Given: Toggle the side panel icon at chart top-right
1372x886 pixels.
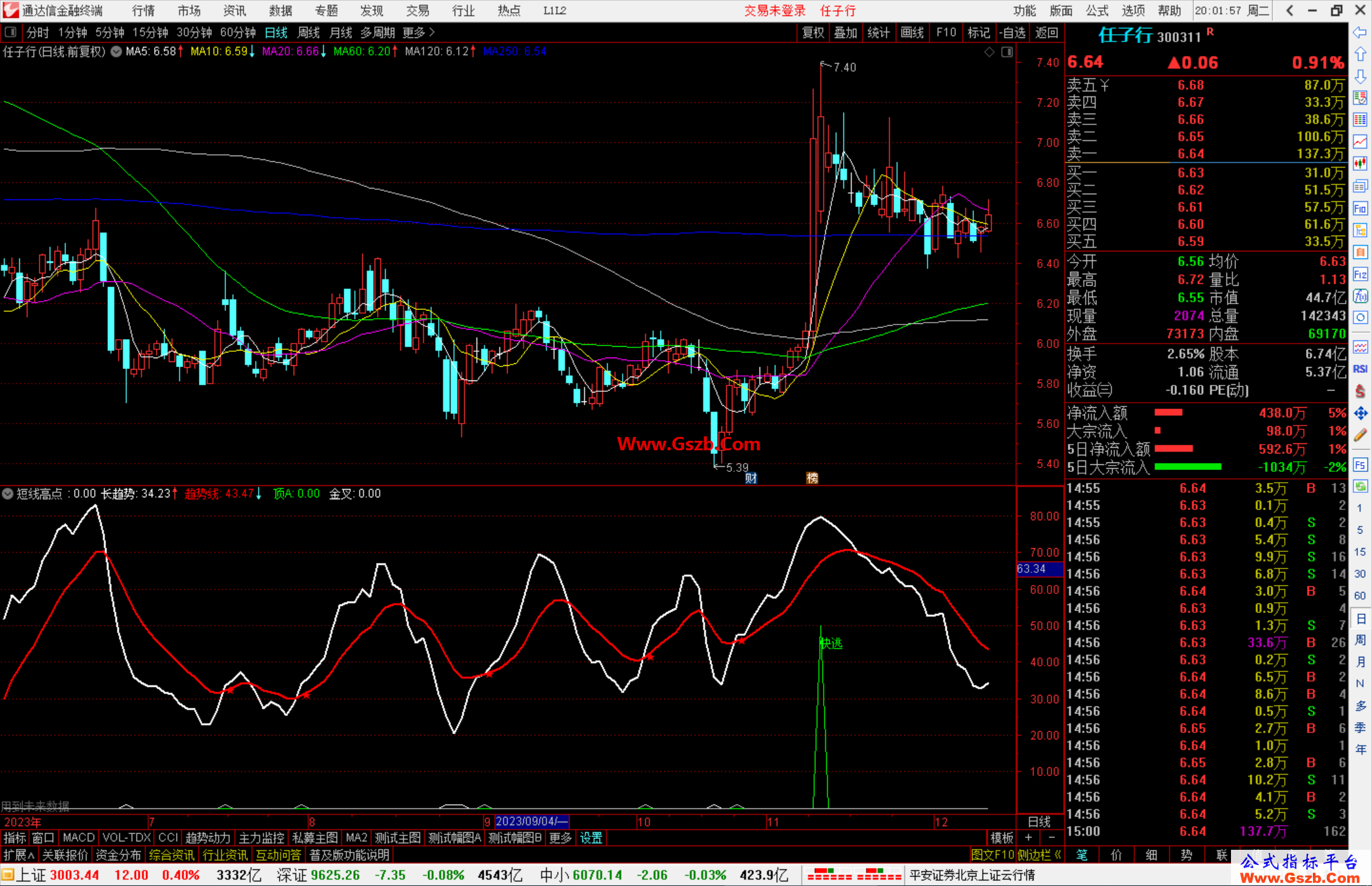Looking at the screenshot, I should 1007,52.
